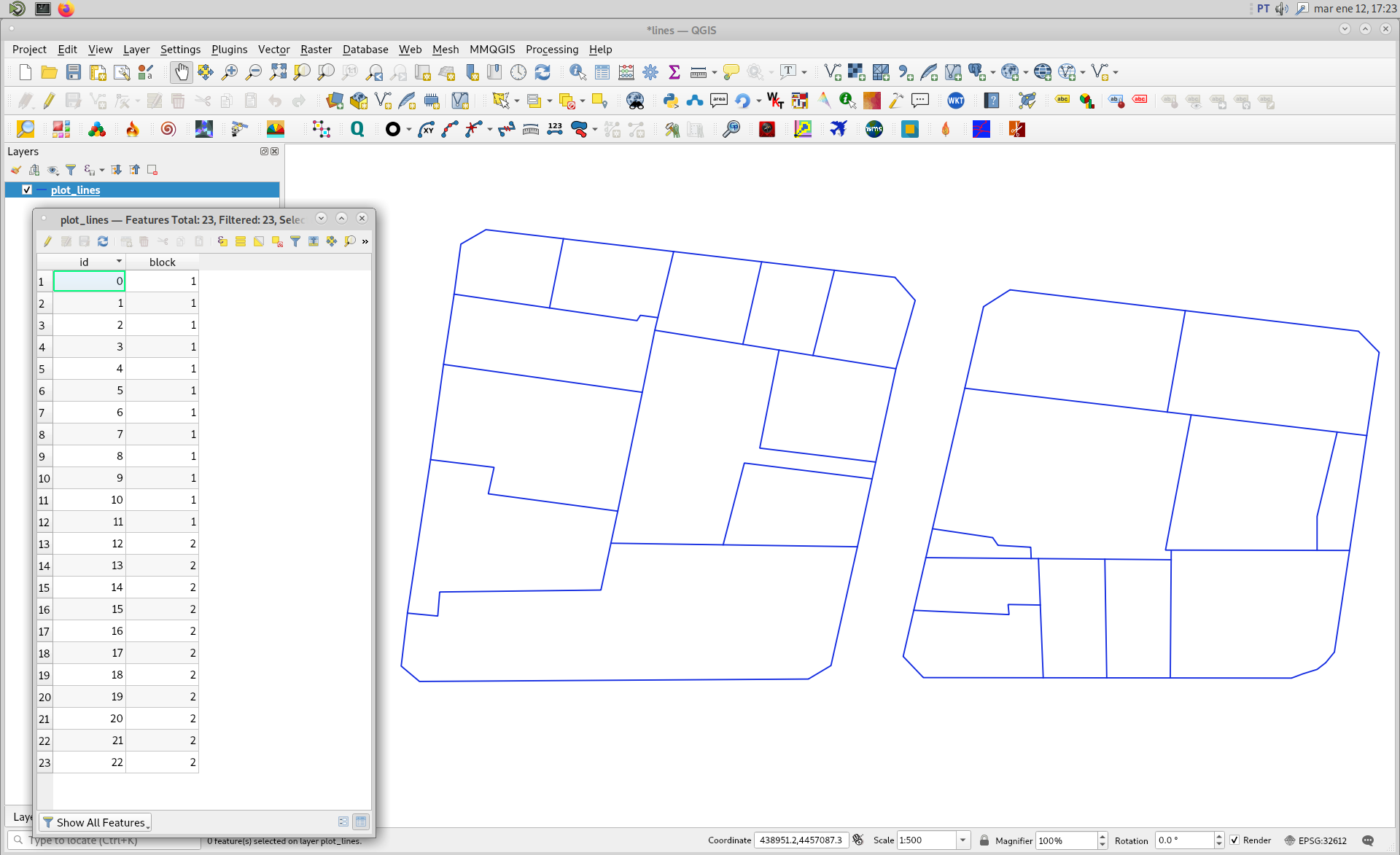
Task: Click the Save Project floppy icon
Action: coord(74,72)
